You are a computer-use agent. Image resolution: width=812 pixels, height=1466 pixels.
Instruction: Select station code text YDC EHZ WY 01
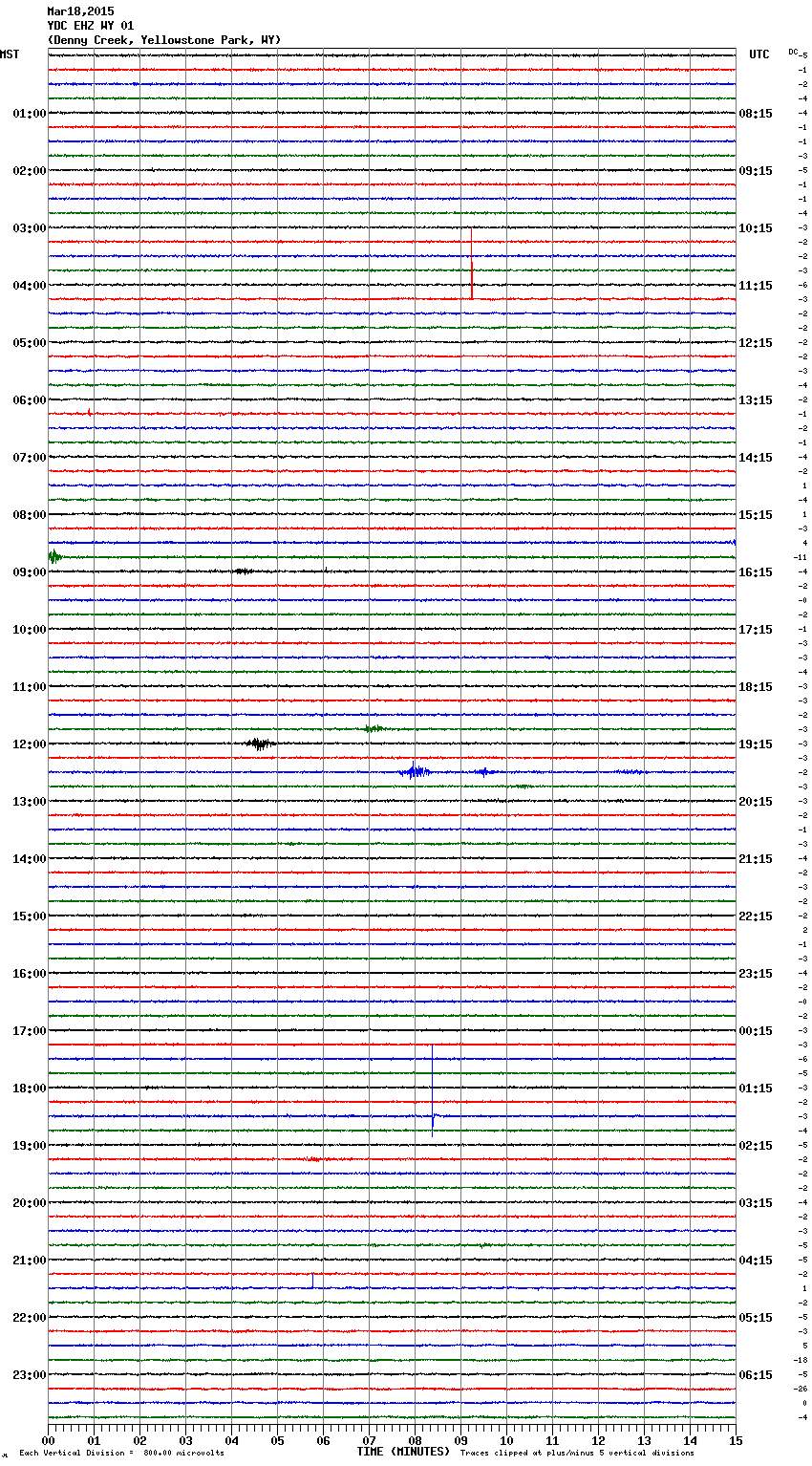click(91, 26)
